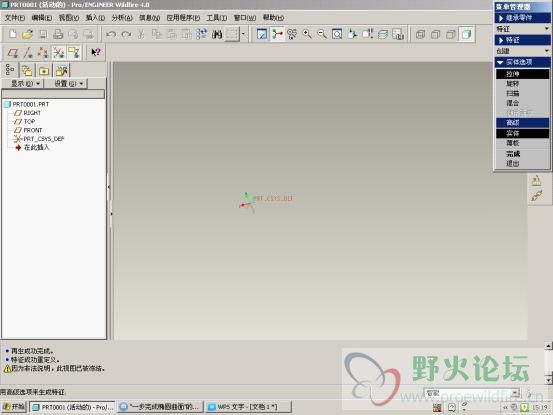This screenshot has height=415, width=553.
Task: Choose the 薄板 option
Action: pos(522,143)
